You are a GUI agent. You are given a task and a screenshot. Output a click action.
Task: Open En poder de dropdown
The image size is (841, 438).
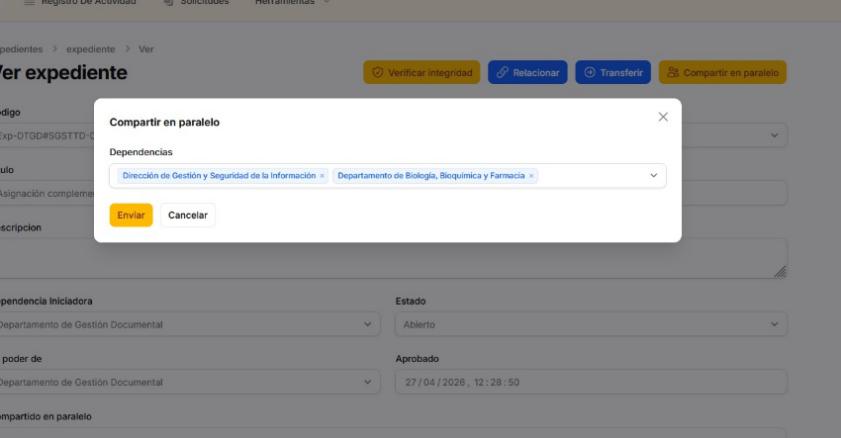(188, 382)
